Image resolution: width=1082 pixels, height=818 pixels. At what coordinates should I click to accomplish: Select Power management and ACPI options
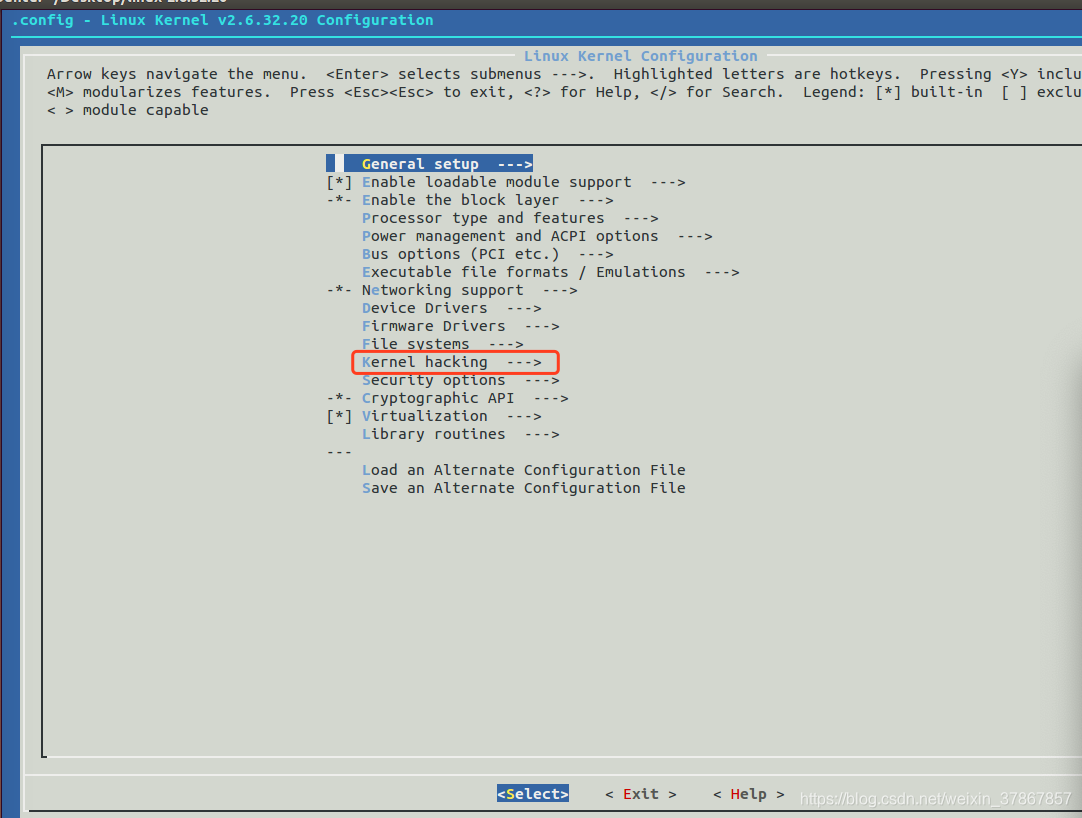click(x=537, y=236)
